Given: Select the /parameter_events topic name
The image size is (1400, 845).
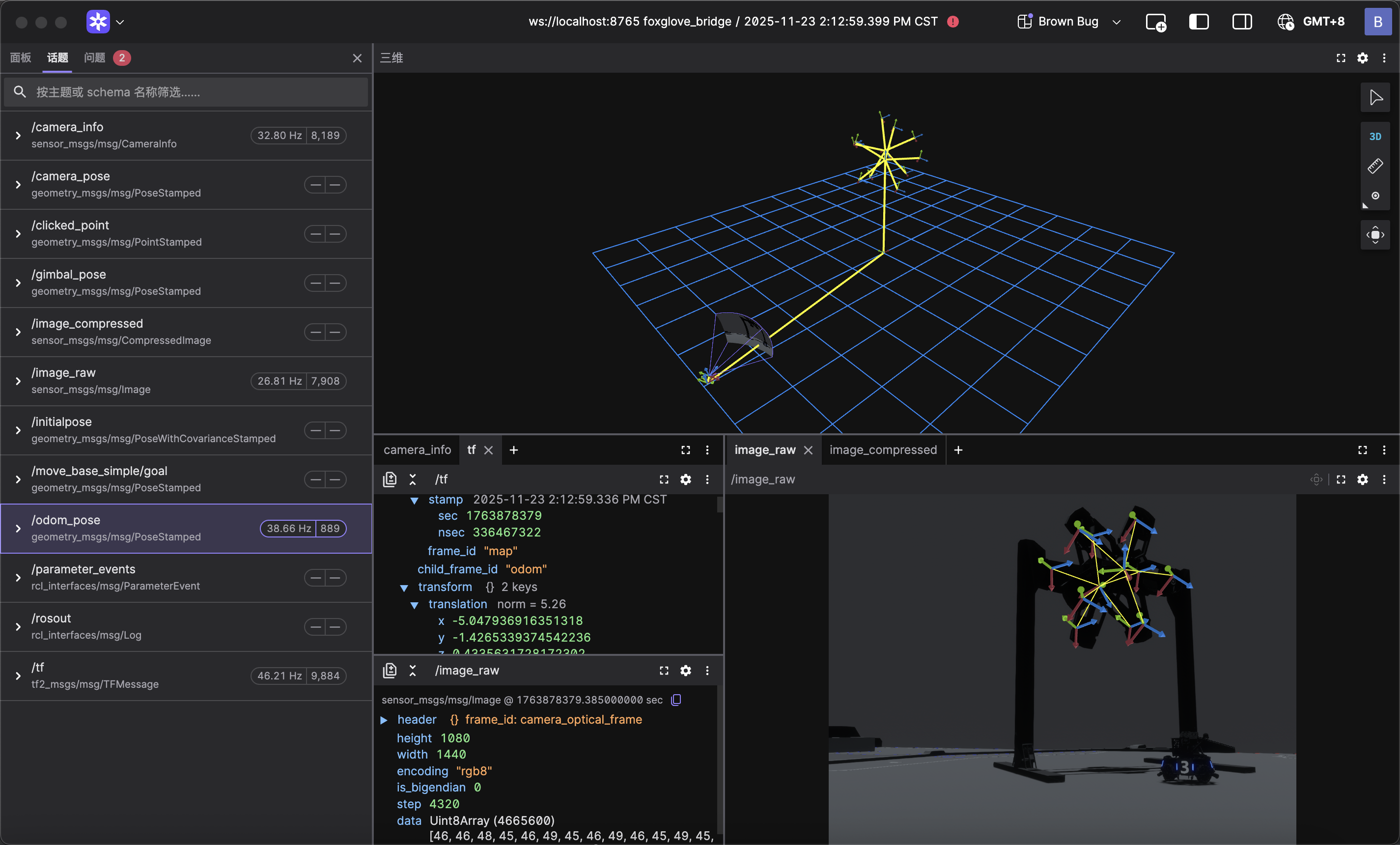Looking at the screenshot, I should 84,569.
